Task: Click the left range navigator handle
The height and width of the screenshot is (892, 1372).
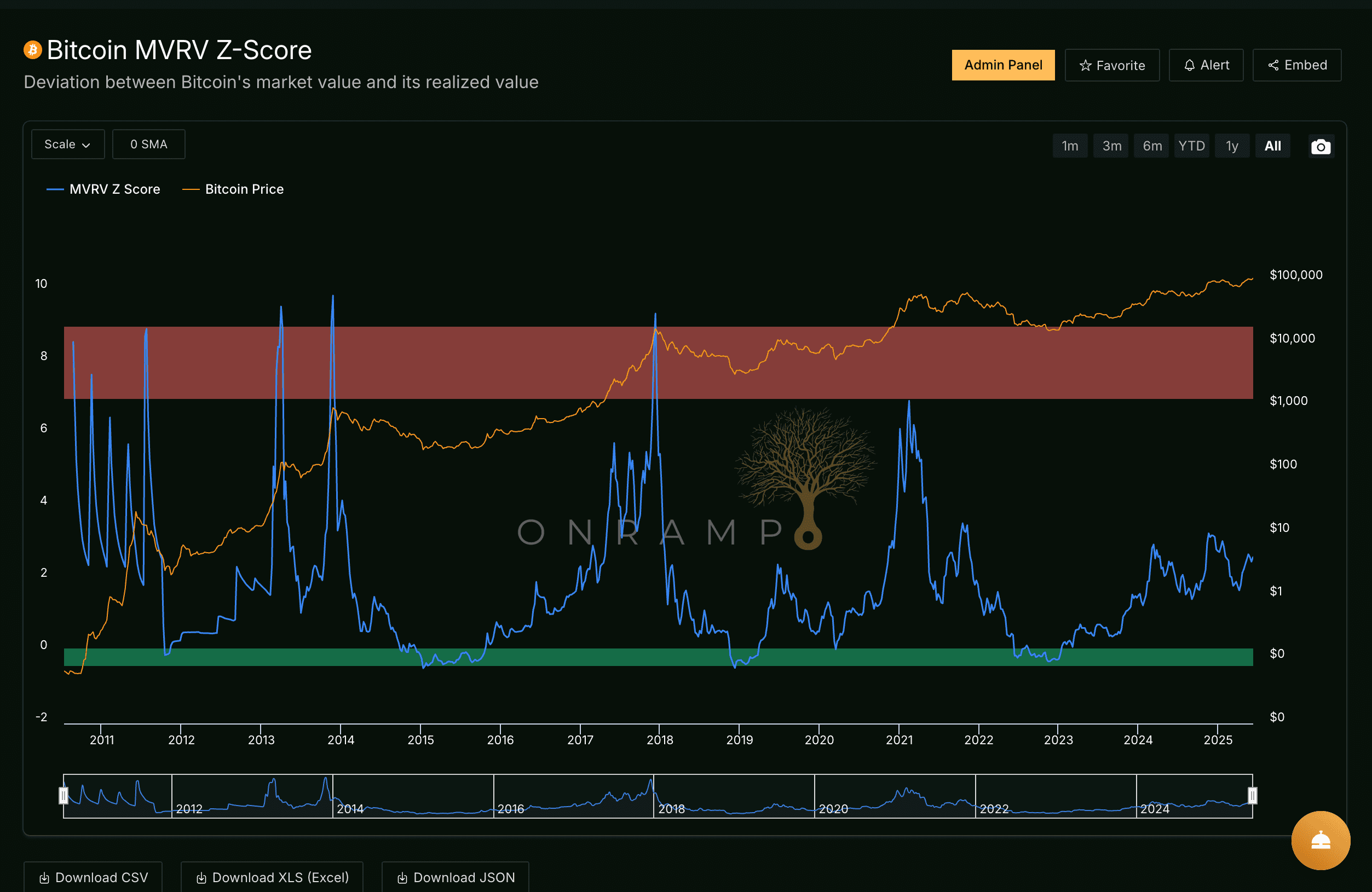Action: pos(64,796)
